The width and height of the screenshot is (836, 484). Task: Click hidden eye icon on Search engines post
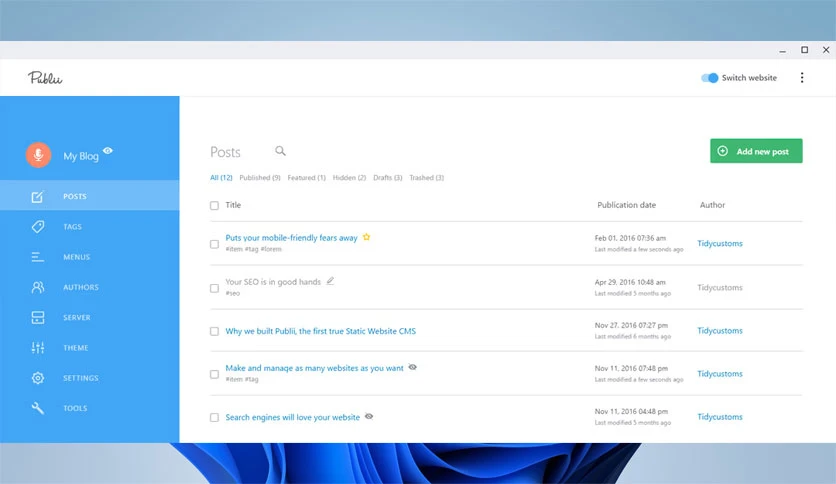[369, 416]
